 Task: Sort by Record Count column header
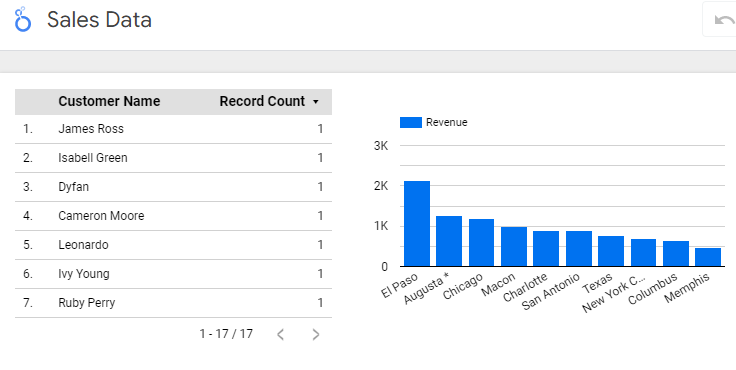point(262,101)
